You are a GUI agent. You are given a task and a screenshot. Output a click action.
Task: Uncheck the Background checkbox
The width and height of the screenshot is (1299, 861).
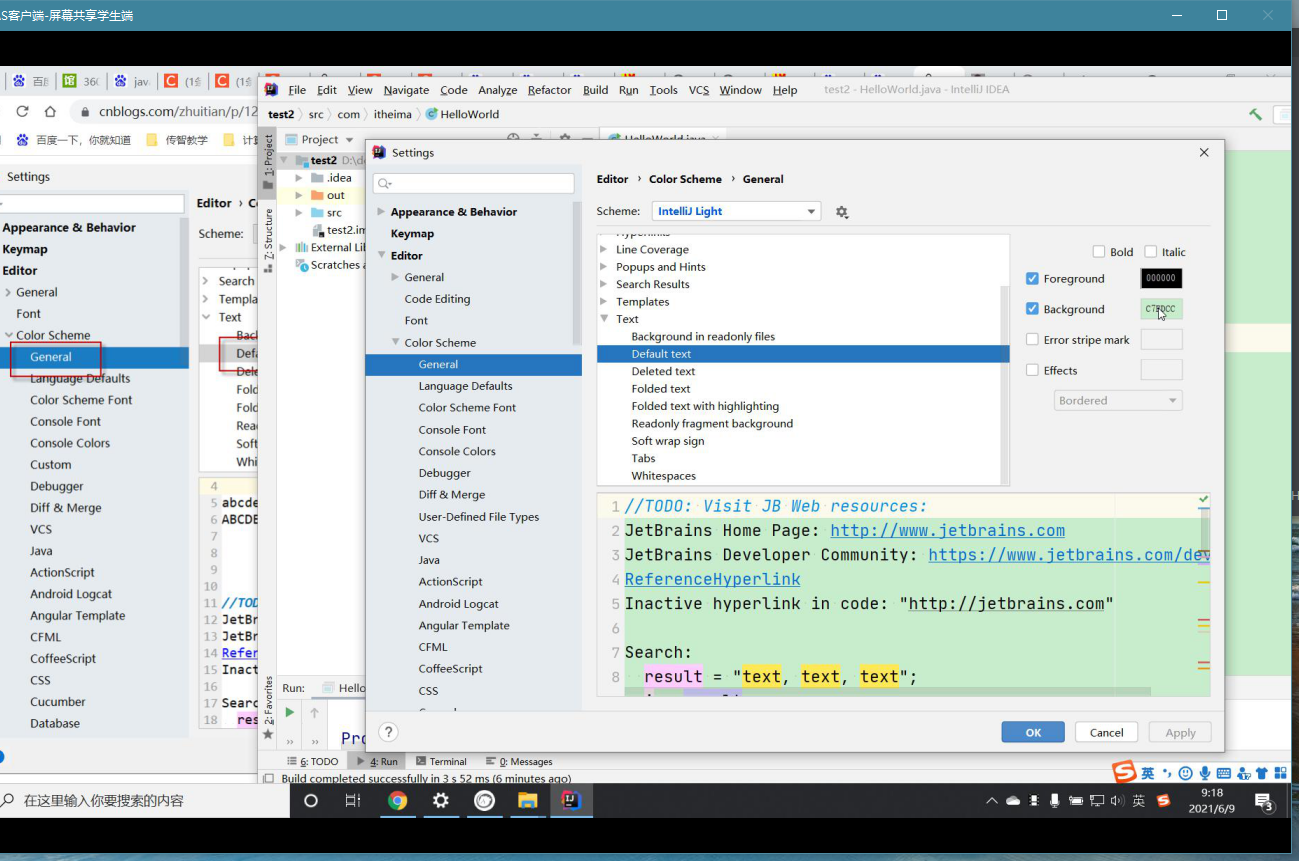[1033, 309]
